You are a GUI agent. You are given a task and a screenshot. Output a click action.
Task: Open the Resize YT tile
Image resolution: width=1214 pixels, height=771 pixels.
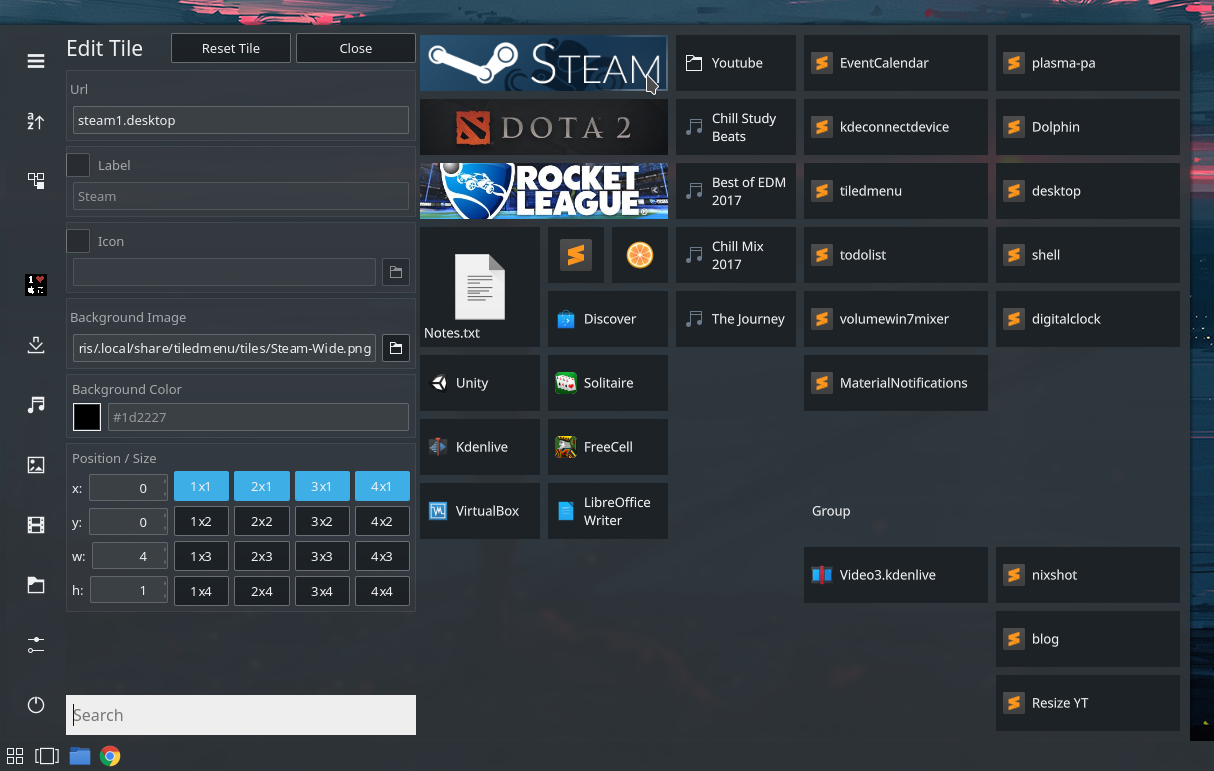[1088, 703]
